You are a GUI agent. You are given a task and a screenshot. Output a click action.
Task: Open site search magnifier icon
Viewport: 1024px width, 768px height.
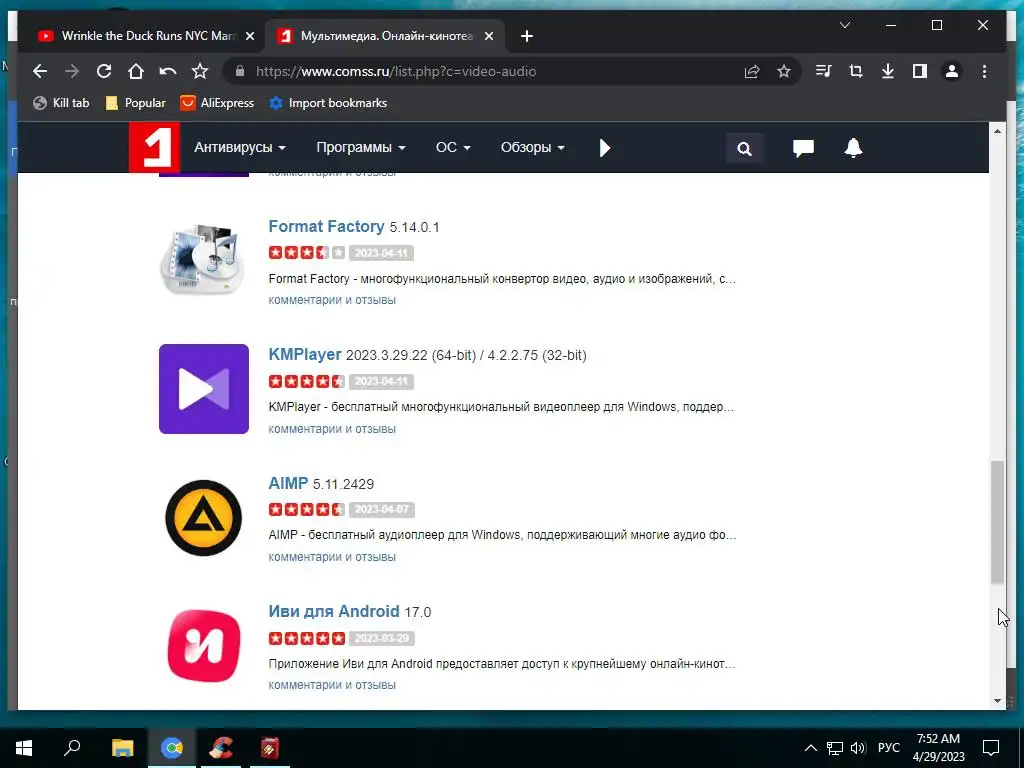[744, 148]
